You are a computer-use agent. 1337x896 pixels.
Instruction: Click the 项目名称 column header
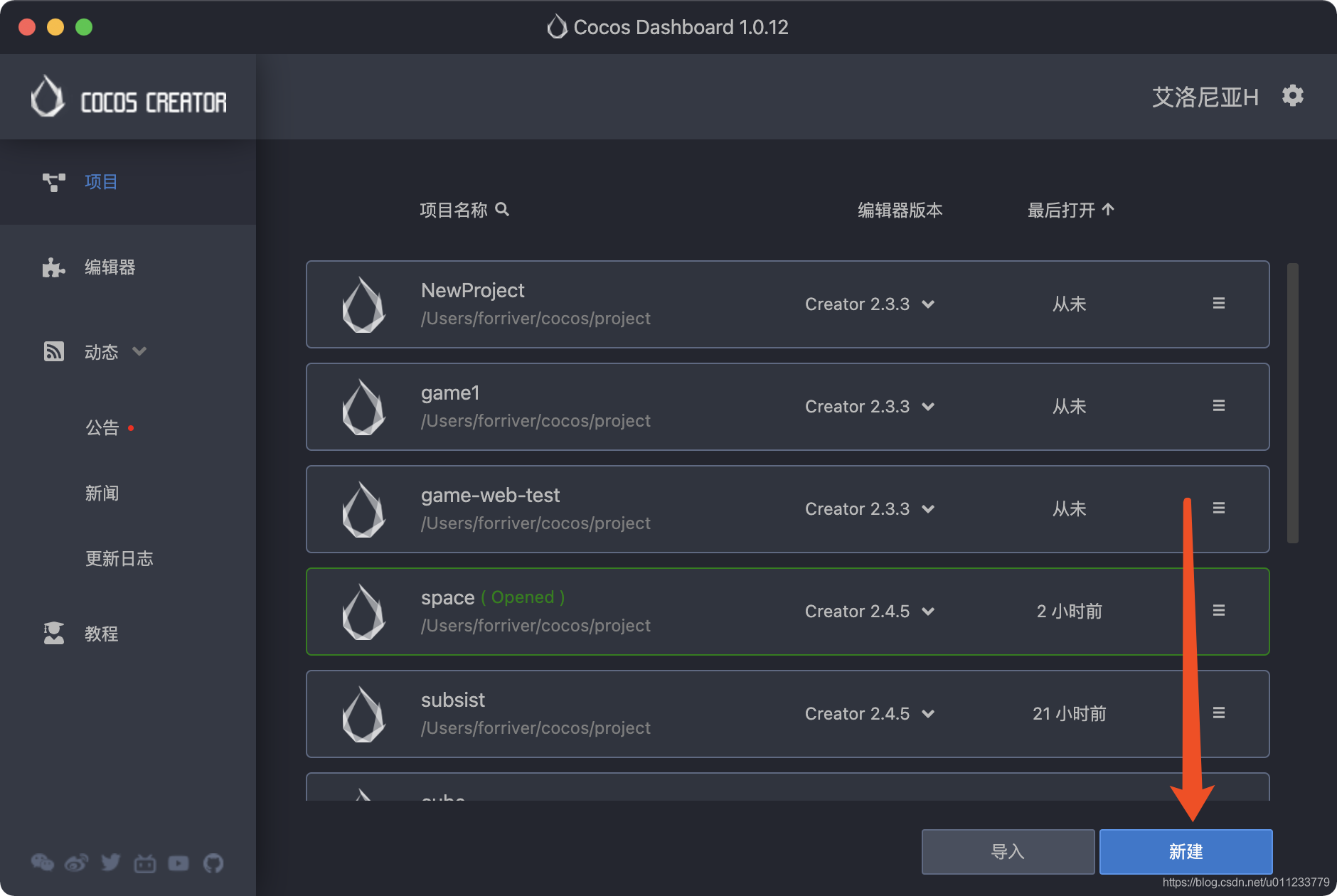coord(454,210)
